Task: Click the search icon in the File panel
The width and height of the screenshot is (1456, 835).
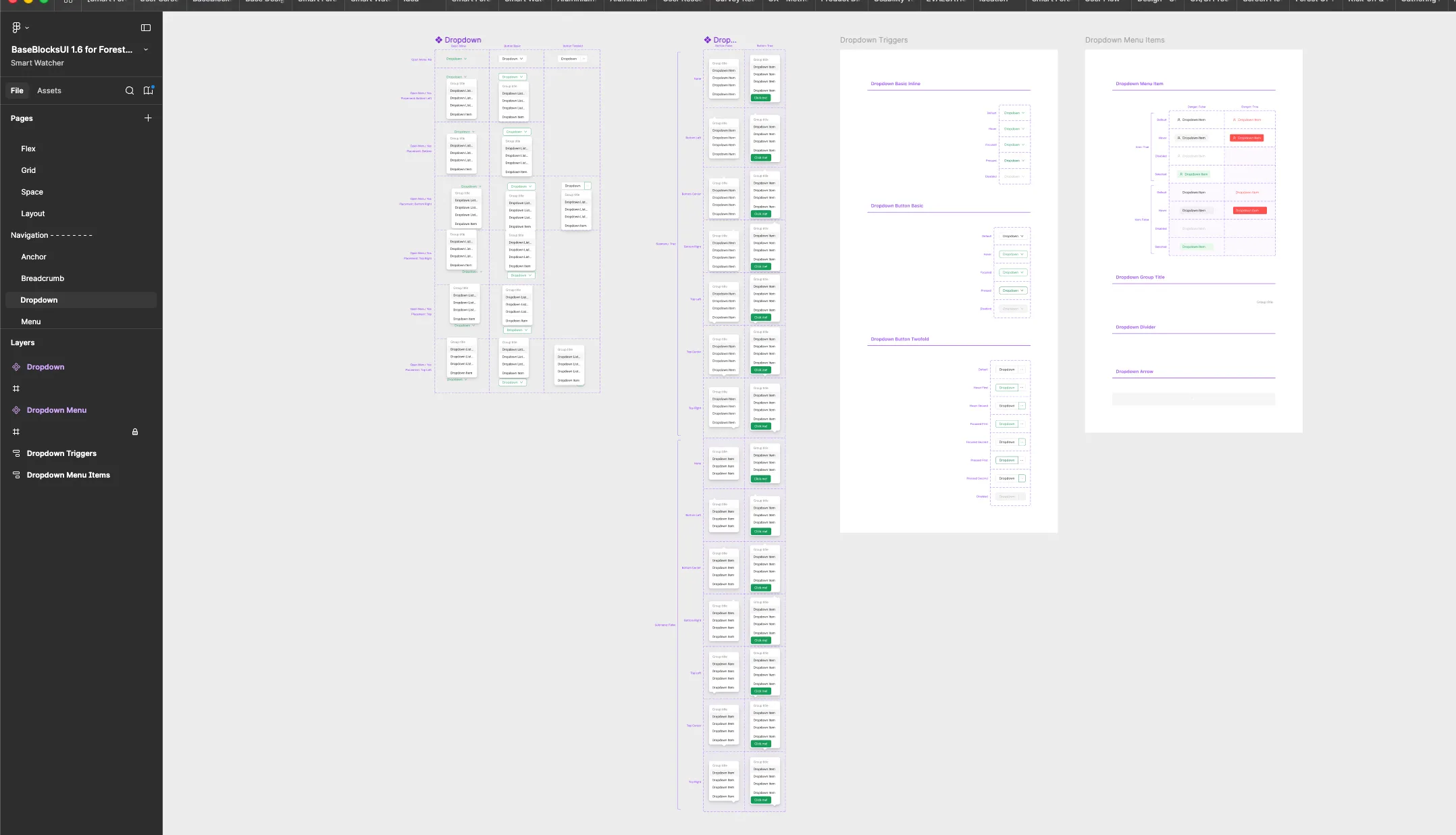Action: [x=130, y=91]
